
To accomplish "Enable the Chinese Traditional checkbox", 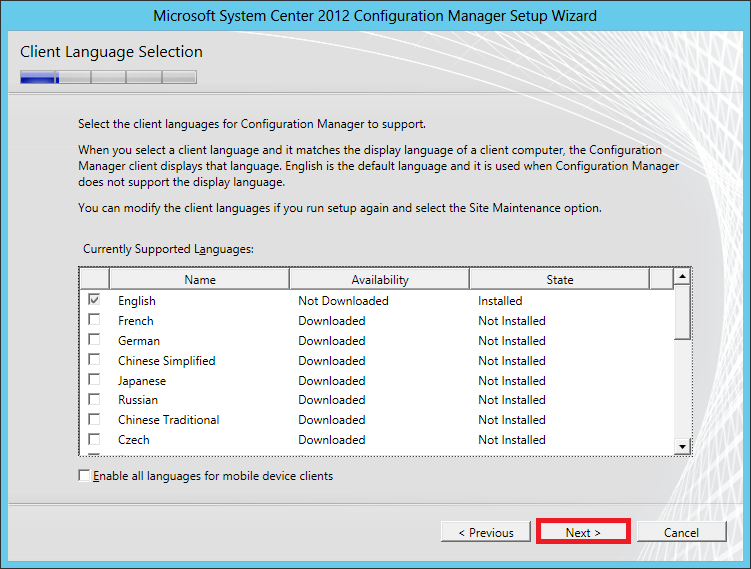I will click(x=94, y=420).
